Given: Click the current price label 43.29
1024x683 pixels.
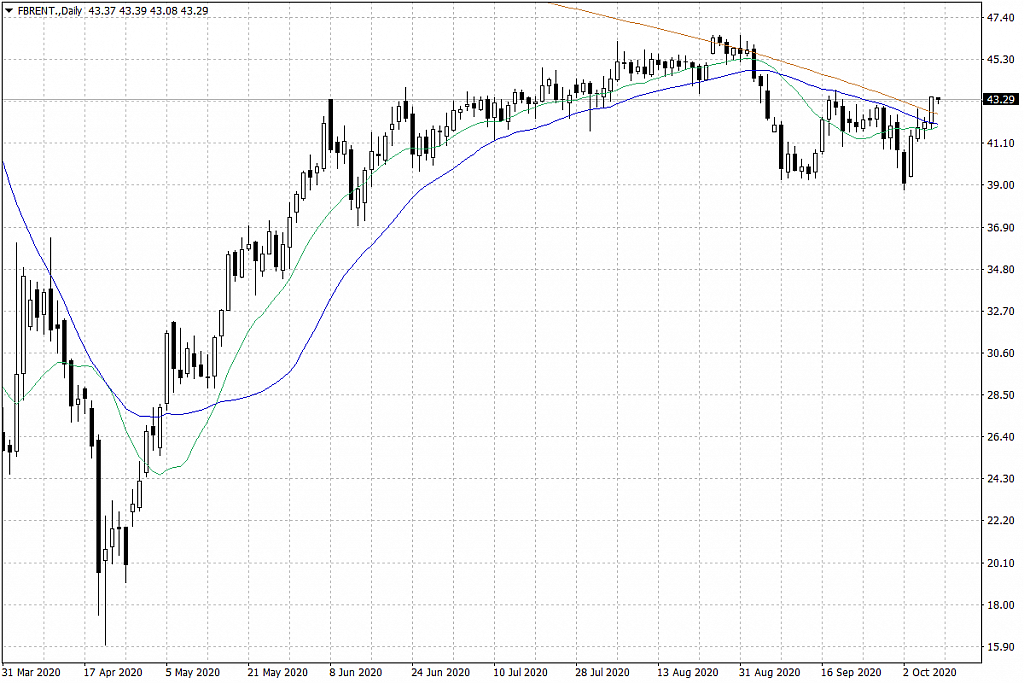Looking at the screenshot, I should pos(1000,99).
